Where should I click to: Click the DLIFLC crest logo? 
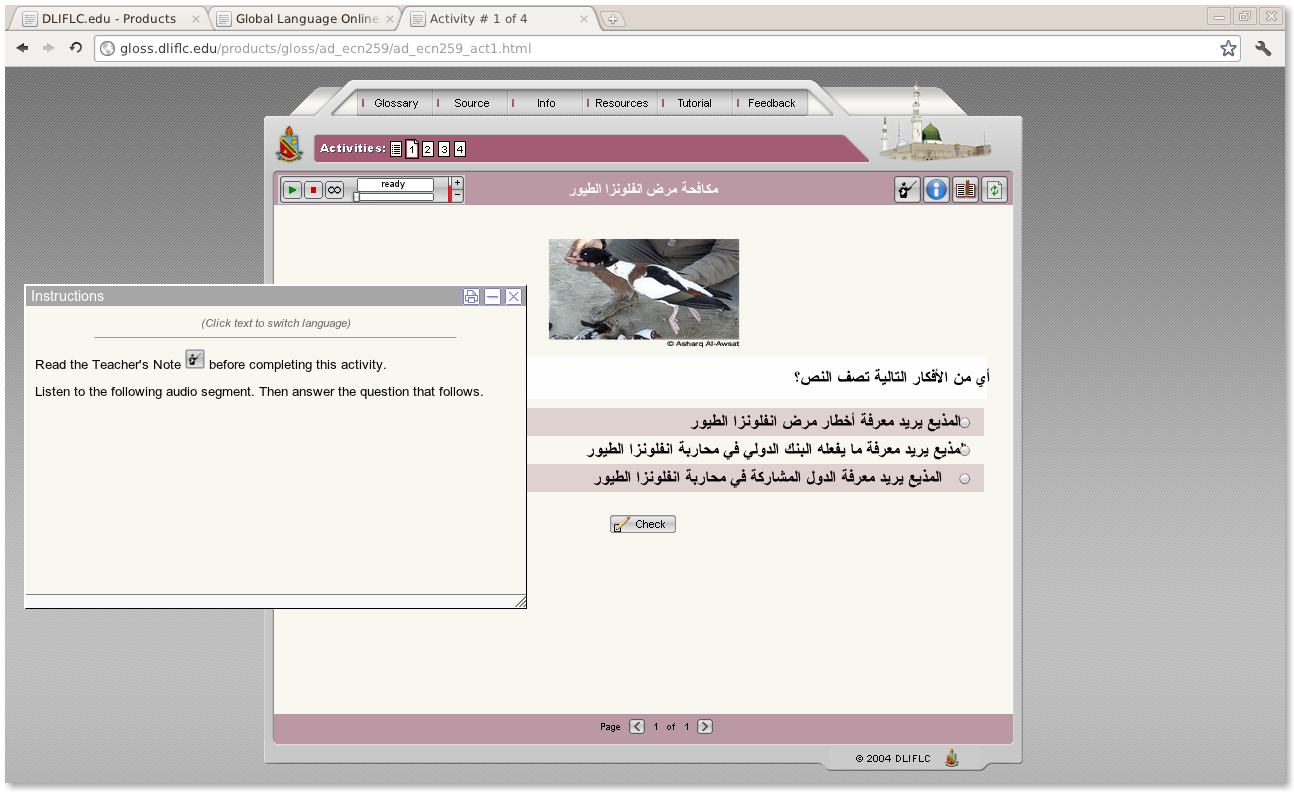(290, 145)
